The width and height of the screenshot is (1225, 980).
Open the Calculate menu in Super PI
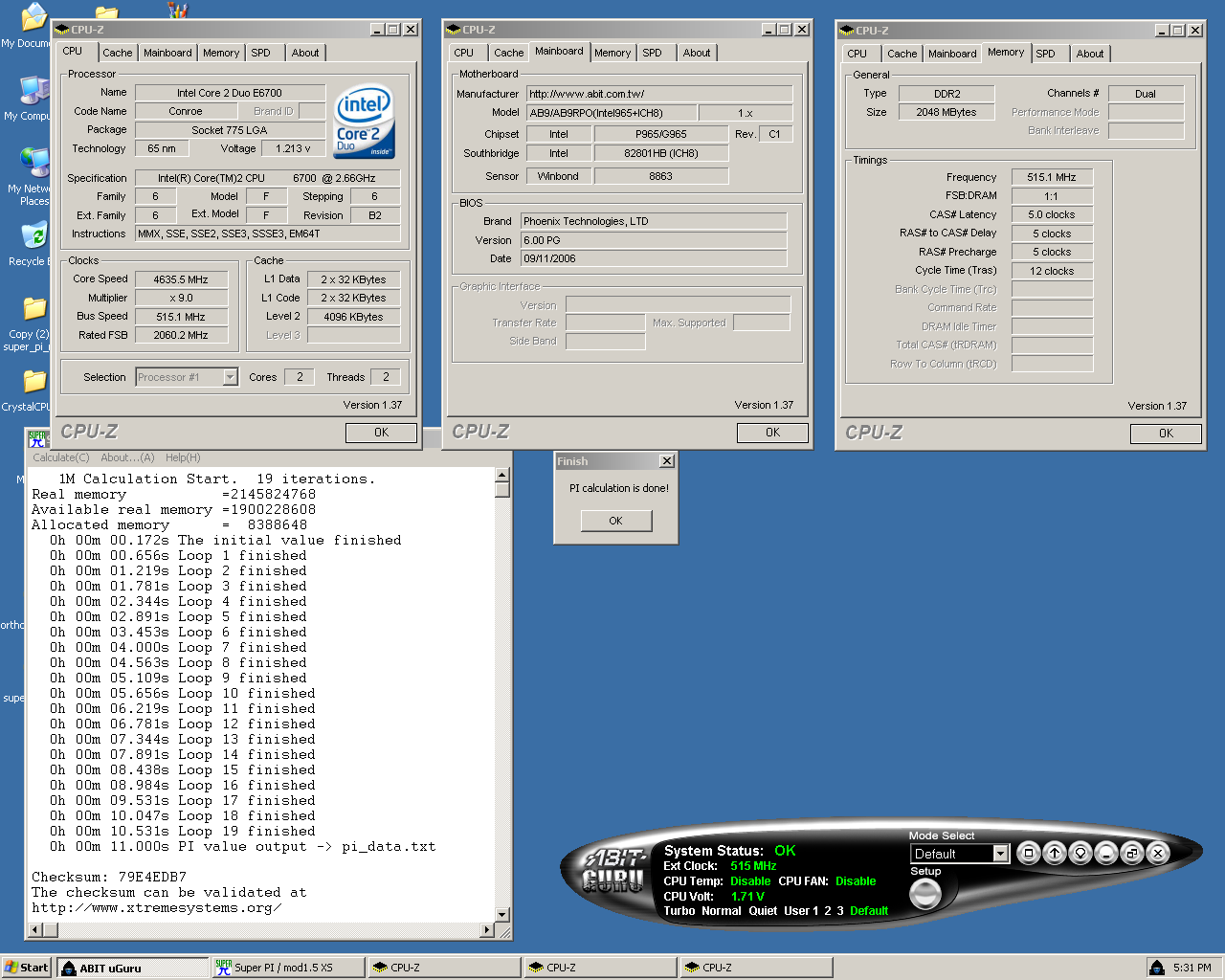[60, 457]
